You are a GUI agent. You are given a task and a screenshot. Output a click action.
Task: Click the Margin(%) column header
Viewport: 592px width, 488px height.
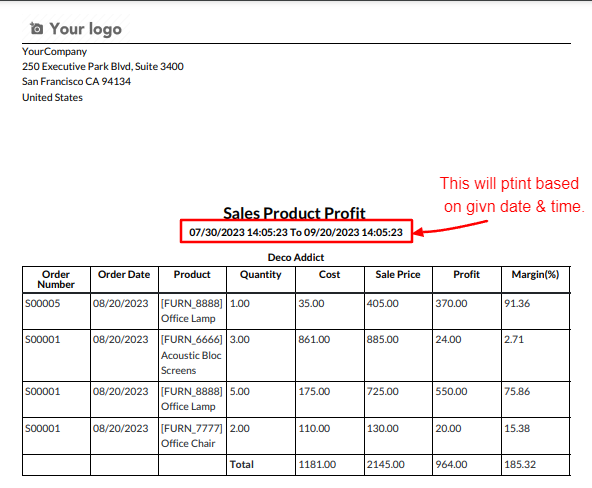535,274
